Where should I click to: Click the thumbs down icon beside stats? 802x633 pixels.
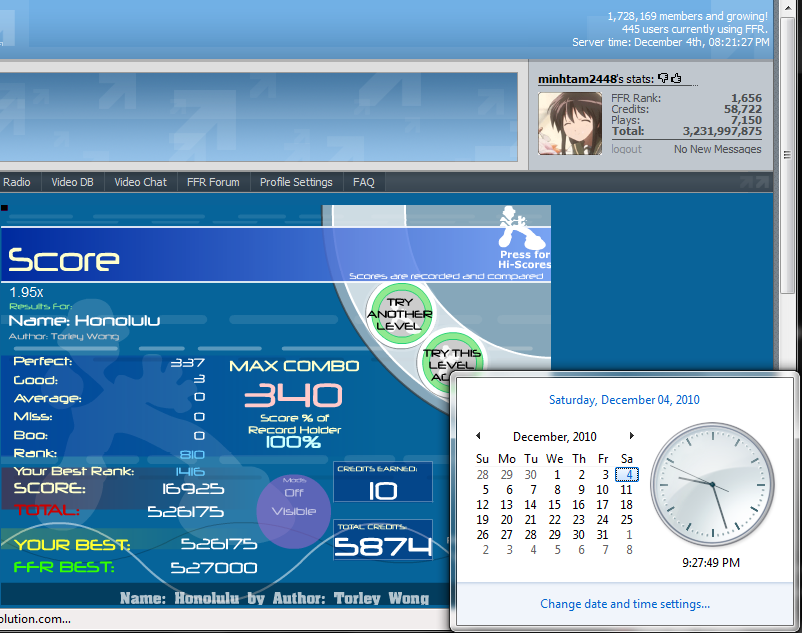(663, 78)
